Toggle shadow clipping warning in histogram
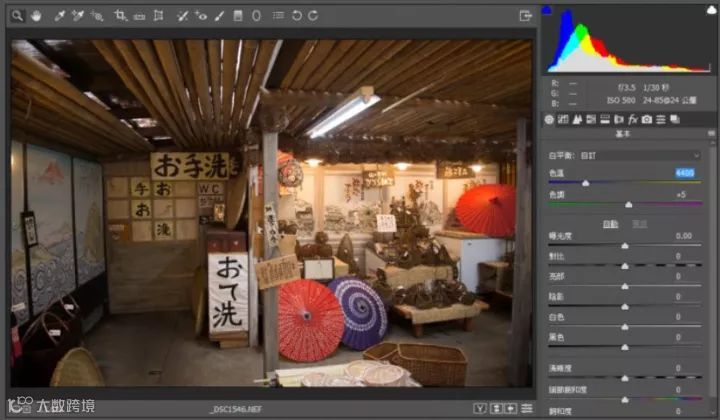Viewport: 720px width, 420px height. click(546, 10)
